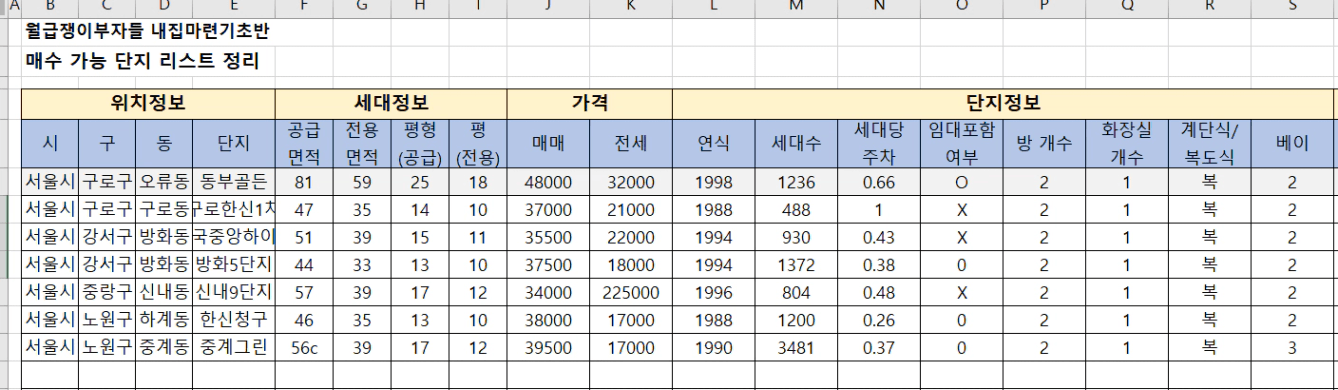Select the 동부골든 complex cell

tap(233, 182)
